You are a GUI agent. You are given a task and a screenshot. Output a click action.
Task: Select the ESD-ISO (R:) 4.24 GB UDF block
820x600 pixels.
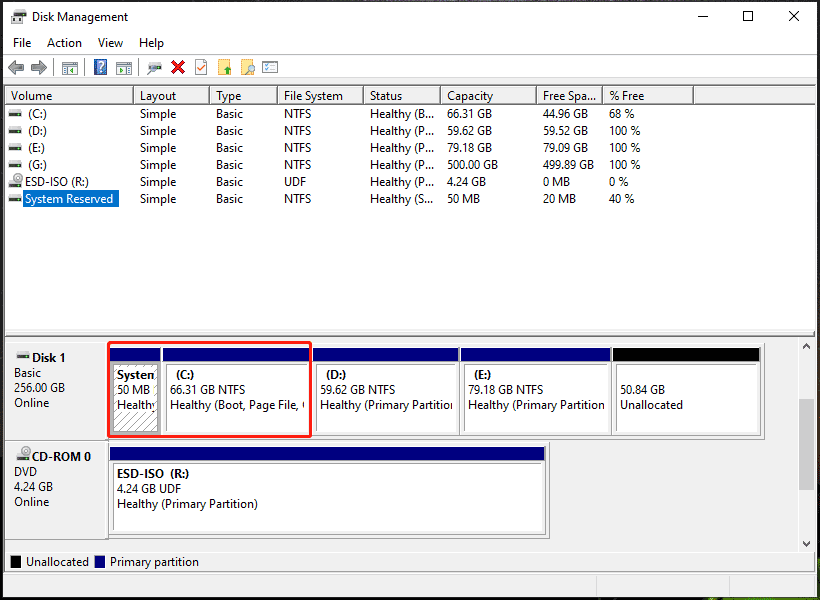[327, 490]
